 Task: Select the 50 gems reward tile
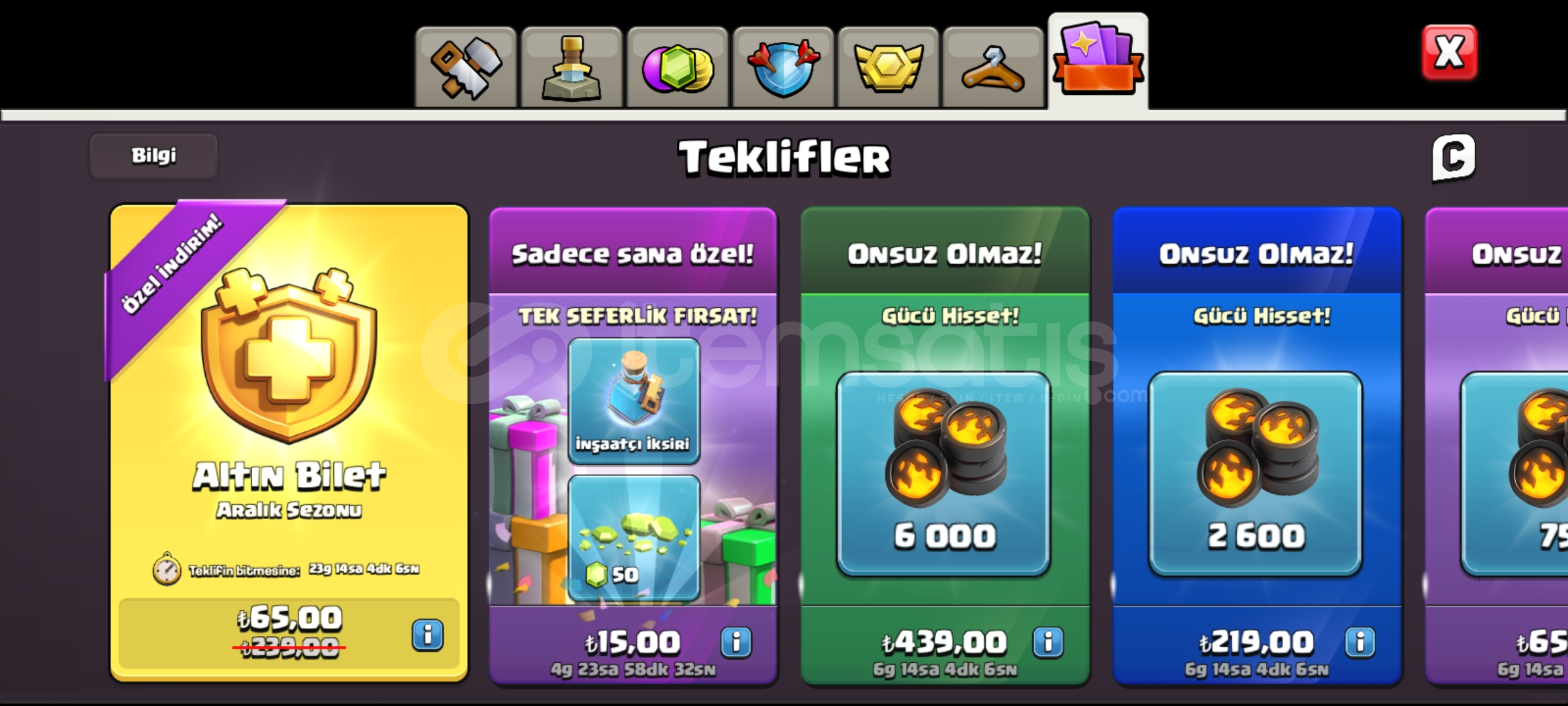[634, 537]
